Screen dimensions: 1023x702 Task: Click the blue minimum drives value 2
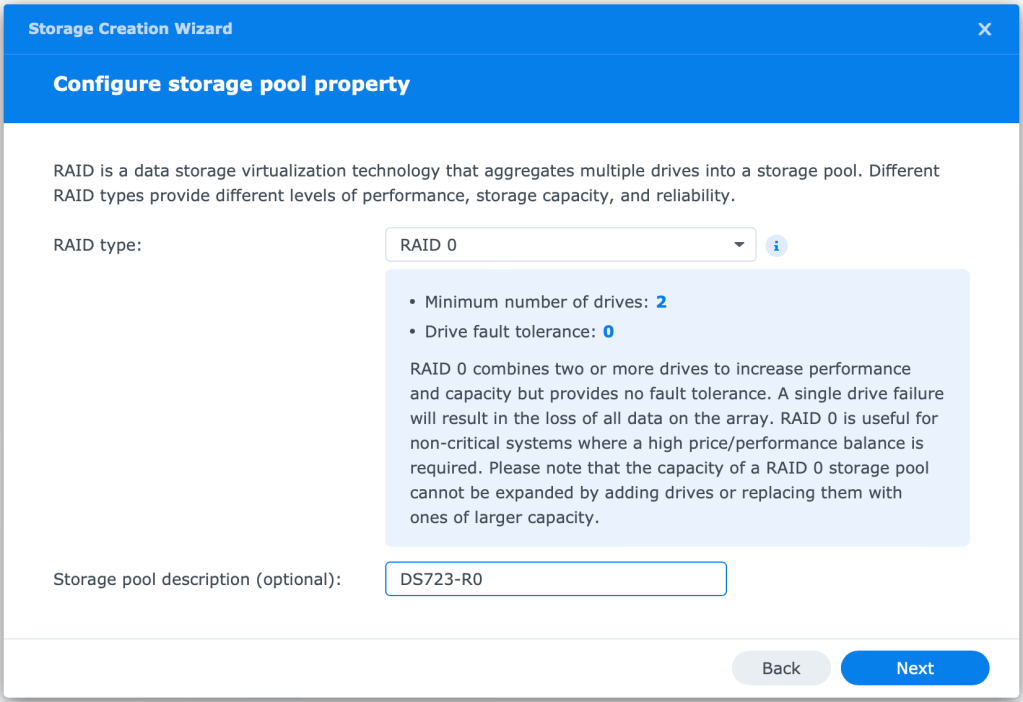pos(661,302)
